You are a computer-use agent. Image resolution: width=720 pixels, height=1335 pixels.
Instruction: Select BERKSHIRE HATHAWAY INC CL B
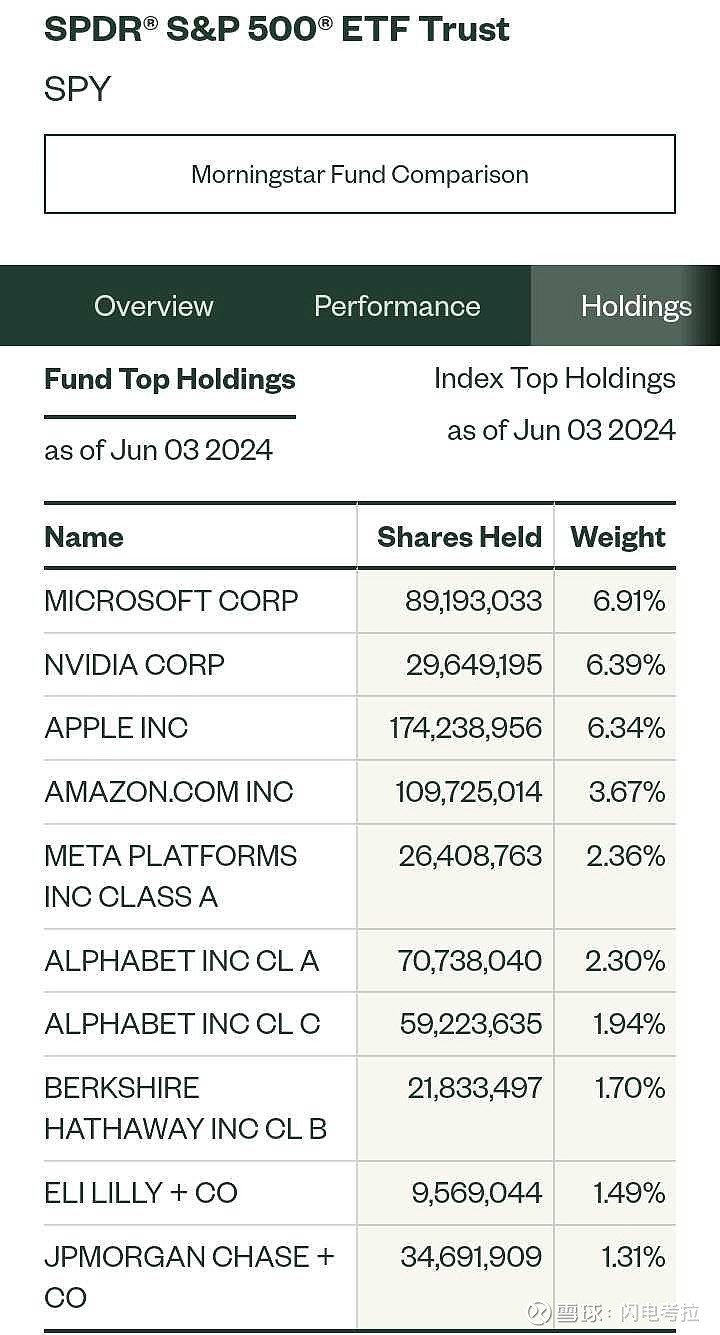coord(185,1108)
